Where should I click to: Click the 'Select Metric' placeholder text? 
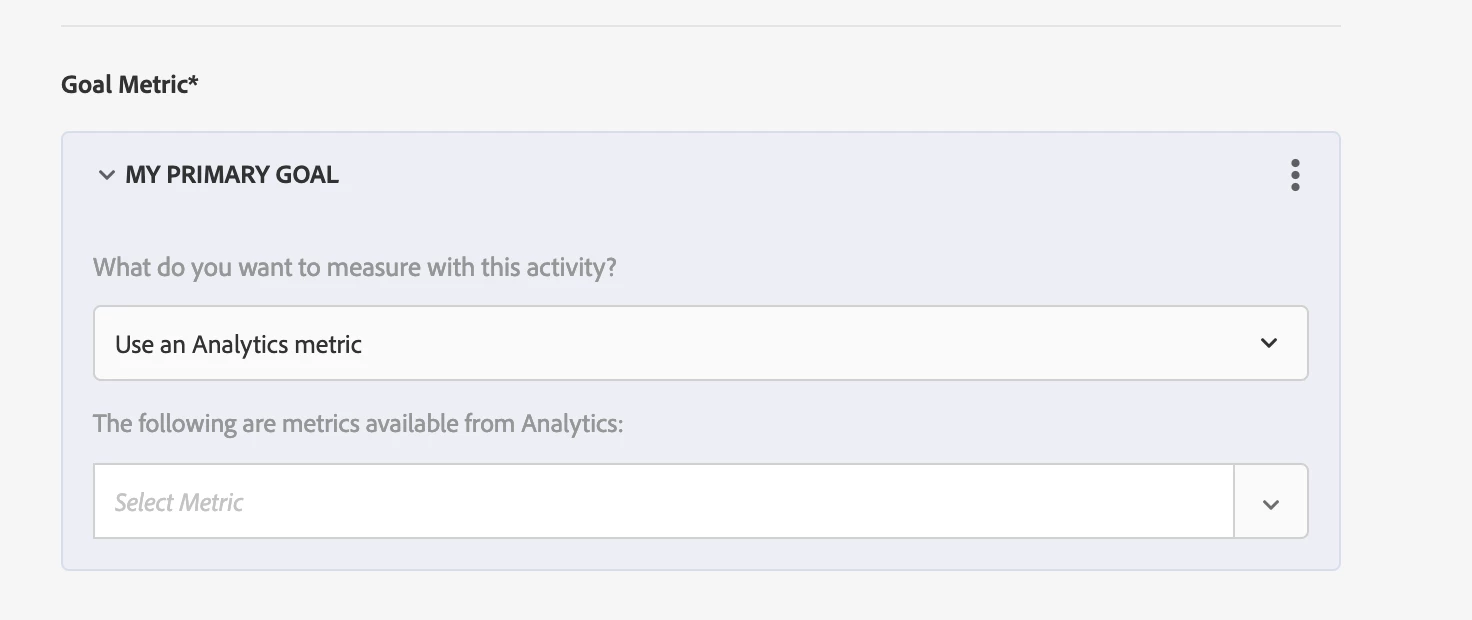[x=179, y=502]
